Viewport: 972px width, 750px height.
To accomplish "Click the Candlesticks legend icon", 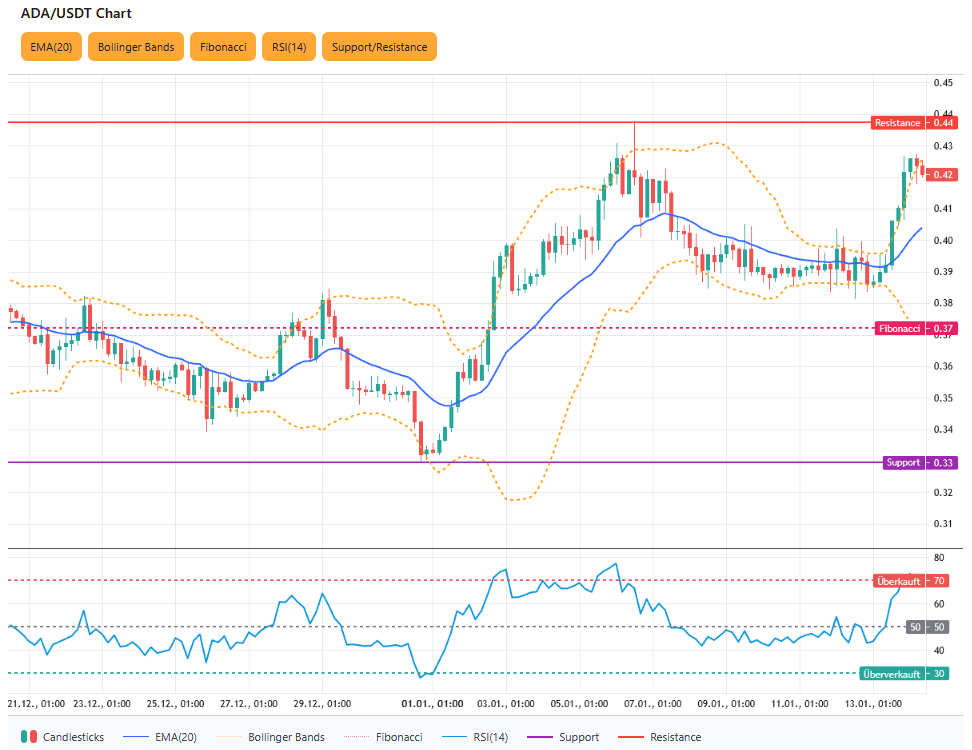I will pos(29,737).
